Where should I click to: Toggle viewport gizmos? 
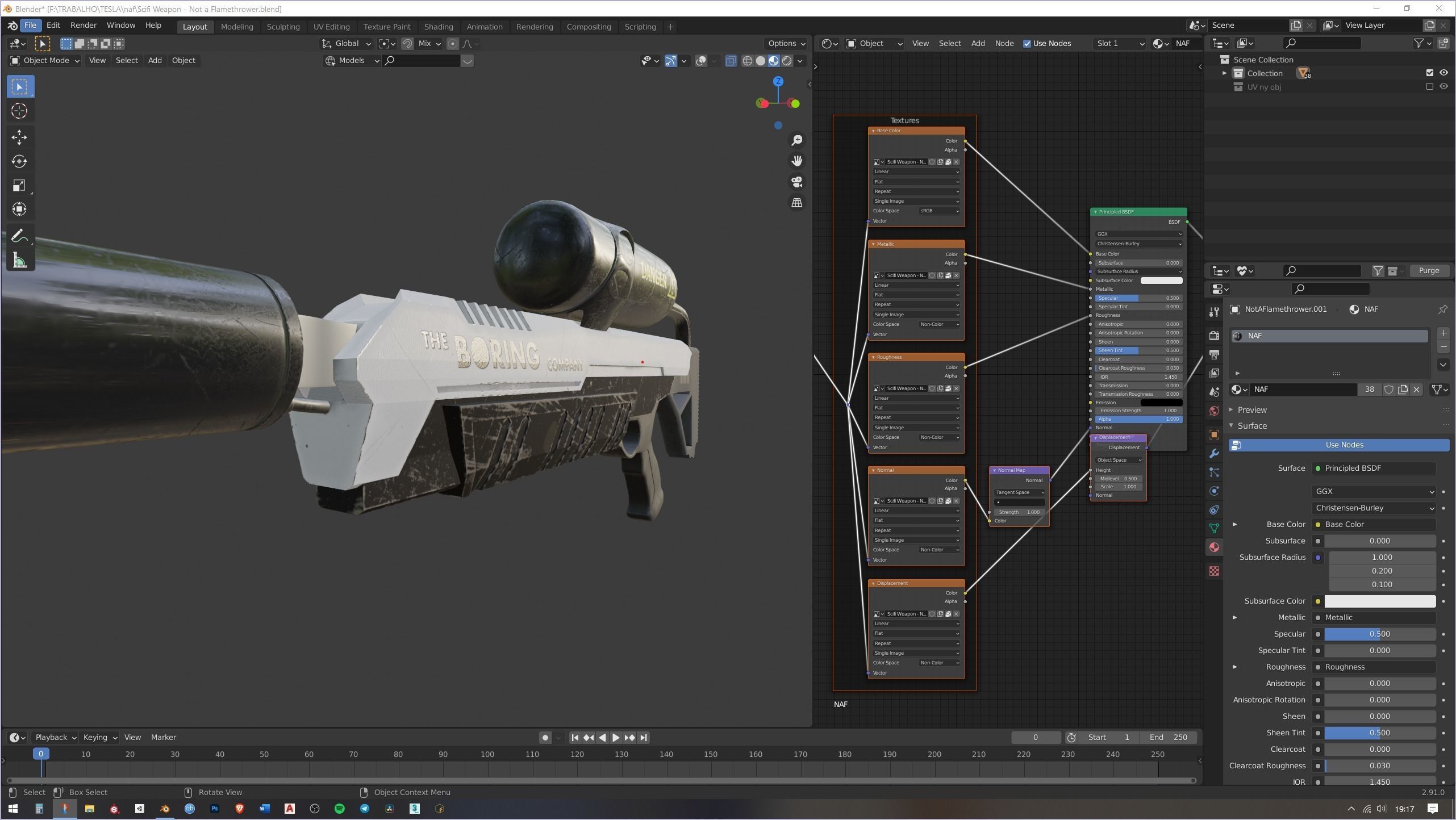pyautogui.click(x=670, y=61)
